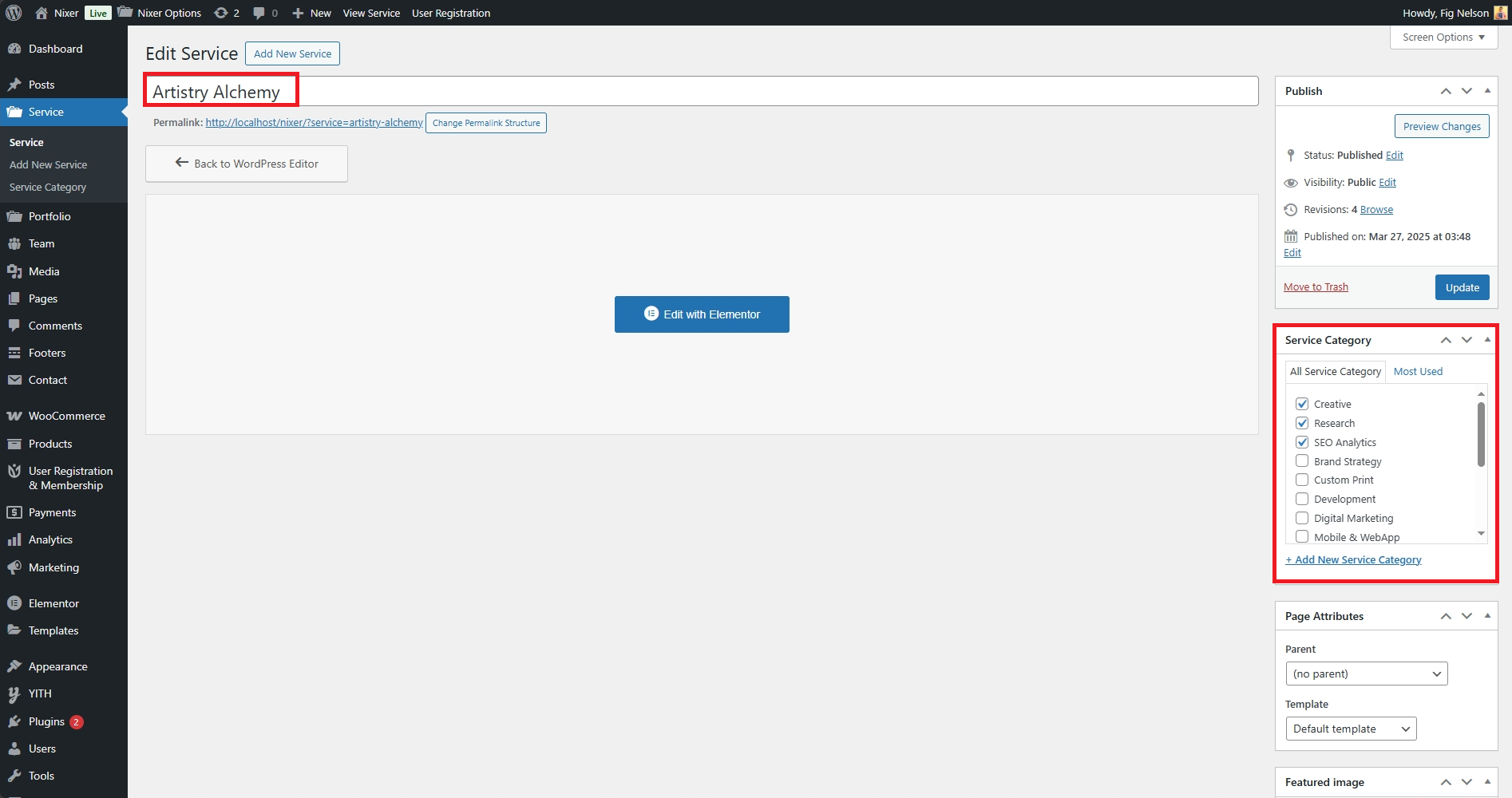Open the home icon for Nixer site
The image size is (1512, 798).
pyautogui.click(x=42, y=13)
